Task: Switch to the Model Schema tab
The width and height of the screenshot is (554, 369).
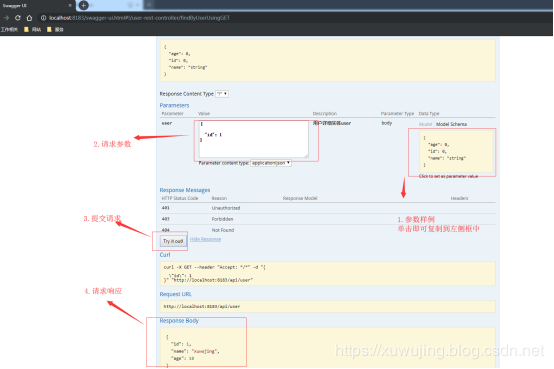Action: [x=451, y=124]
